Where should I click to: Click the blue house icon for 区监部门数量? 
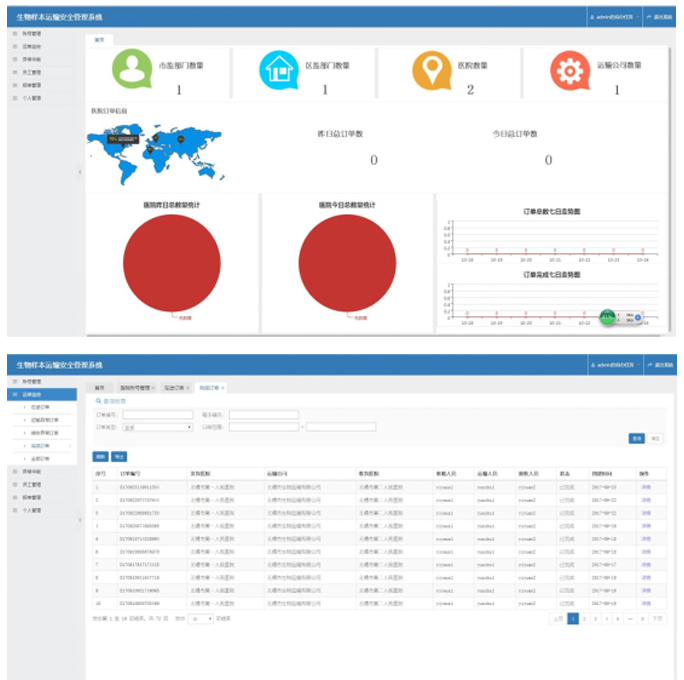click(279, 70)
